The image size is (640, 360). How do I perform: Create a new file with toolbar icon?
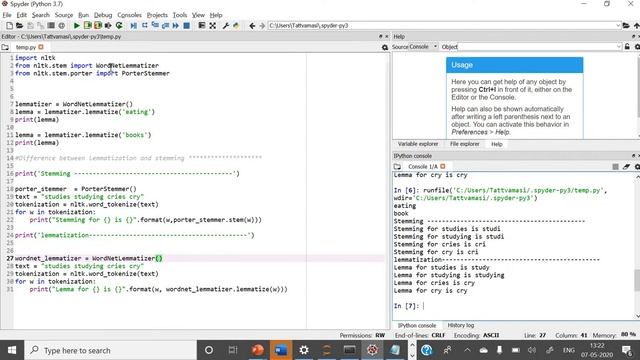coord(9,26)
